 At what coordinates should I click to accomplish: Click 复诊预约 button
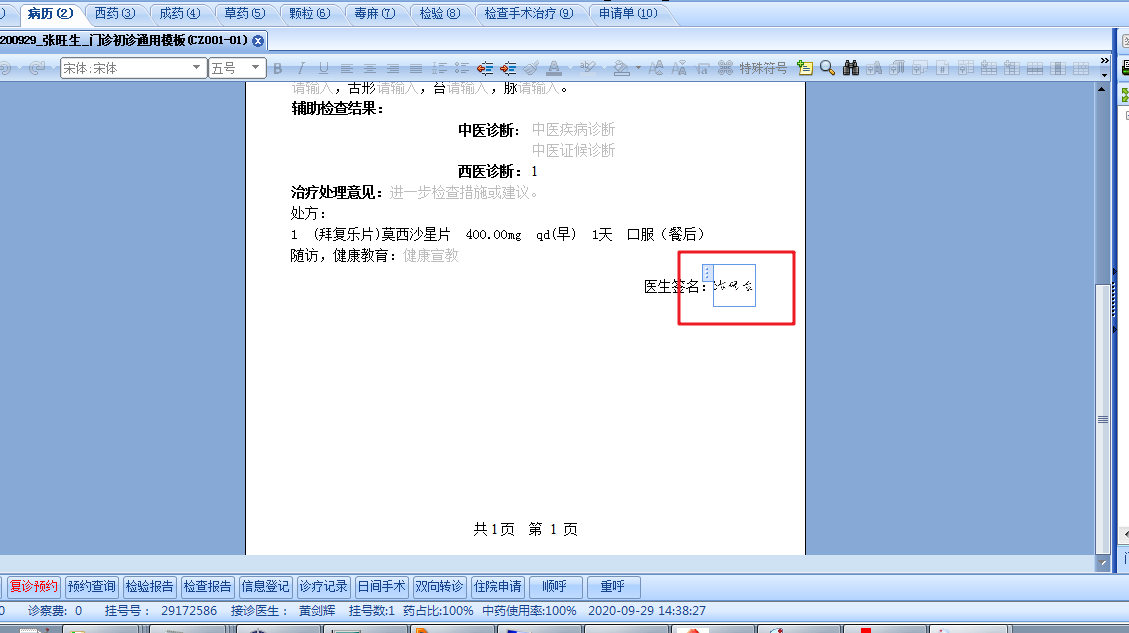click(x=33, y=587)
